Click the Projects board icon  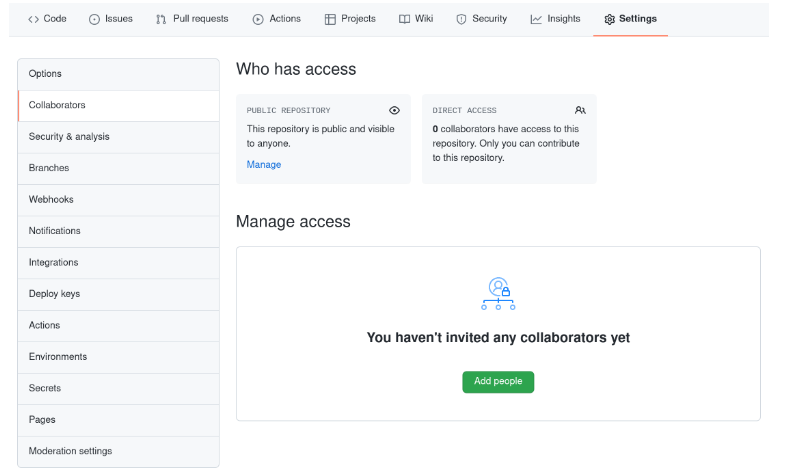tap(330, 19)
